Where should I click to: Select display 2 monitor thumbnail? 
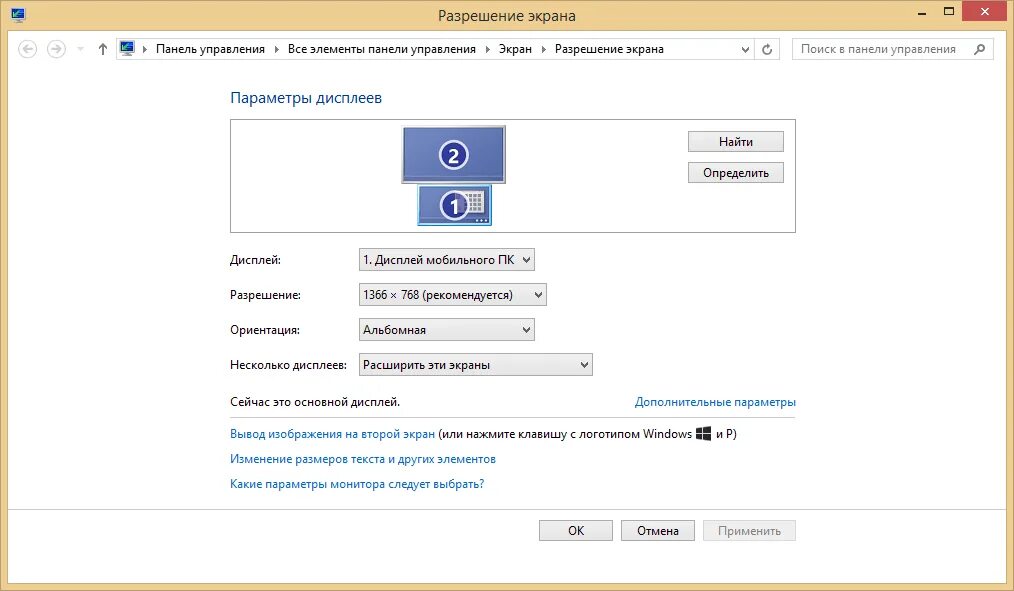point(453,155)
